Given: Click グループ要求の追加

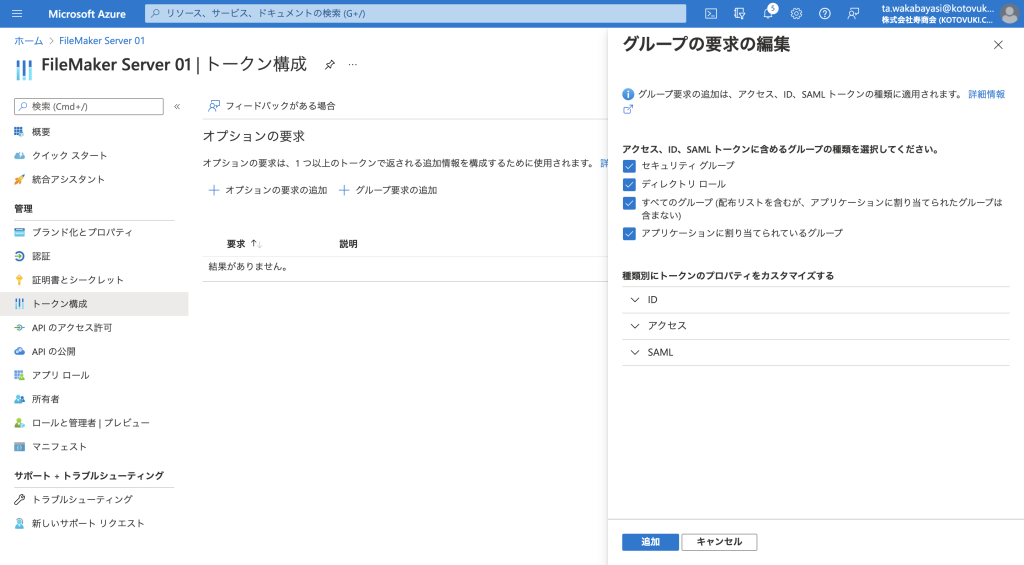Looking at the screenshot, I should click(388, 190).
